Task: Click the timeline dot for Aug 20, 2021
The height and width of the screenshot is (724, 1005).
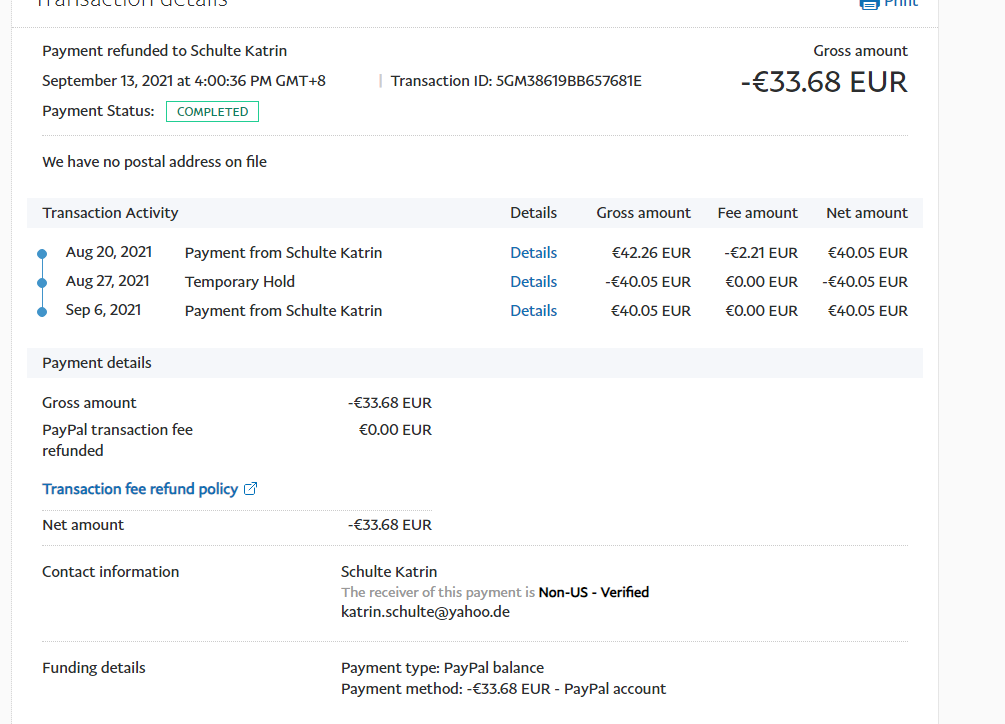Action: coord(42,254)
